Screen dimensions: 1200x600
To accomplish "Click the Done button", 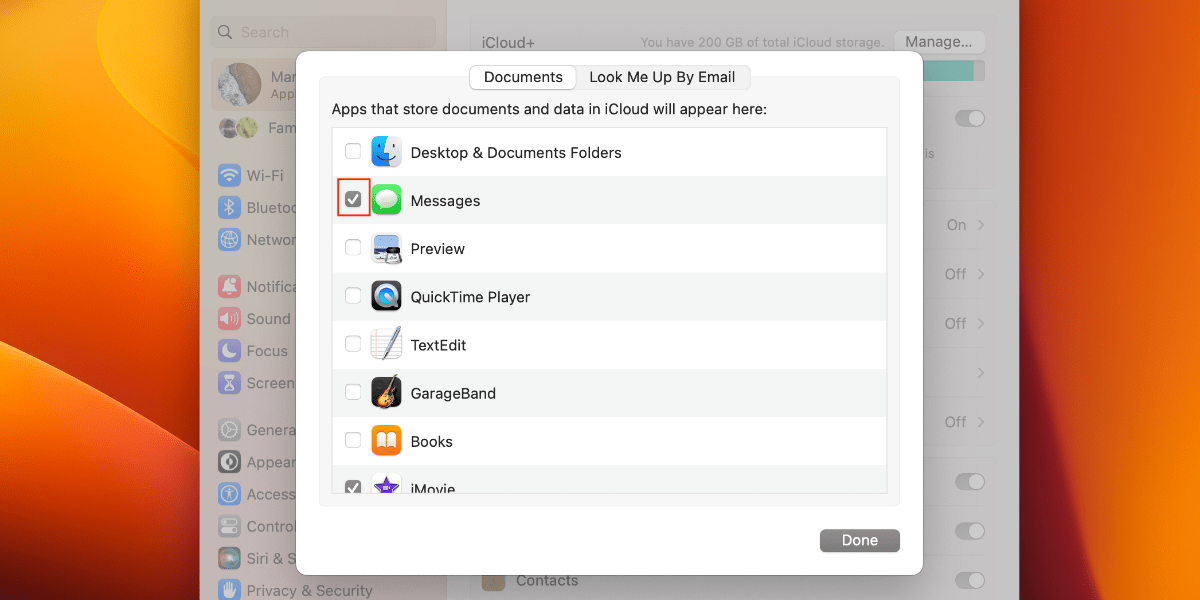I will tap(859, 540).
